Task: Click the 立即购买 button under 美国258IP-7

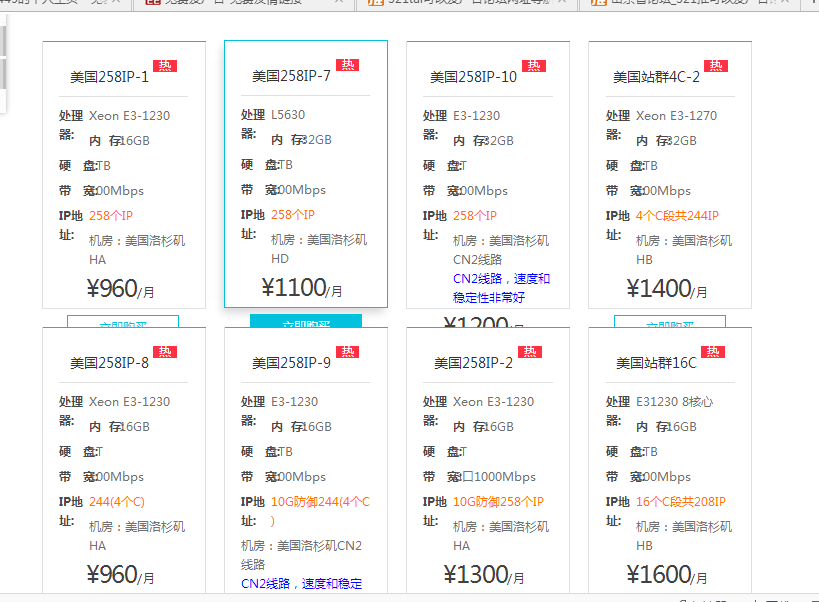Action: (x=306, y=321)
